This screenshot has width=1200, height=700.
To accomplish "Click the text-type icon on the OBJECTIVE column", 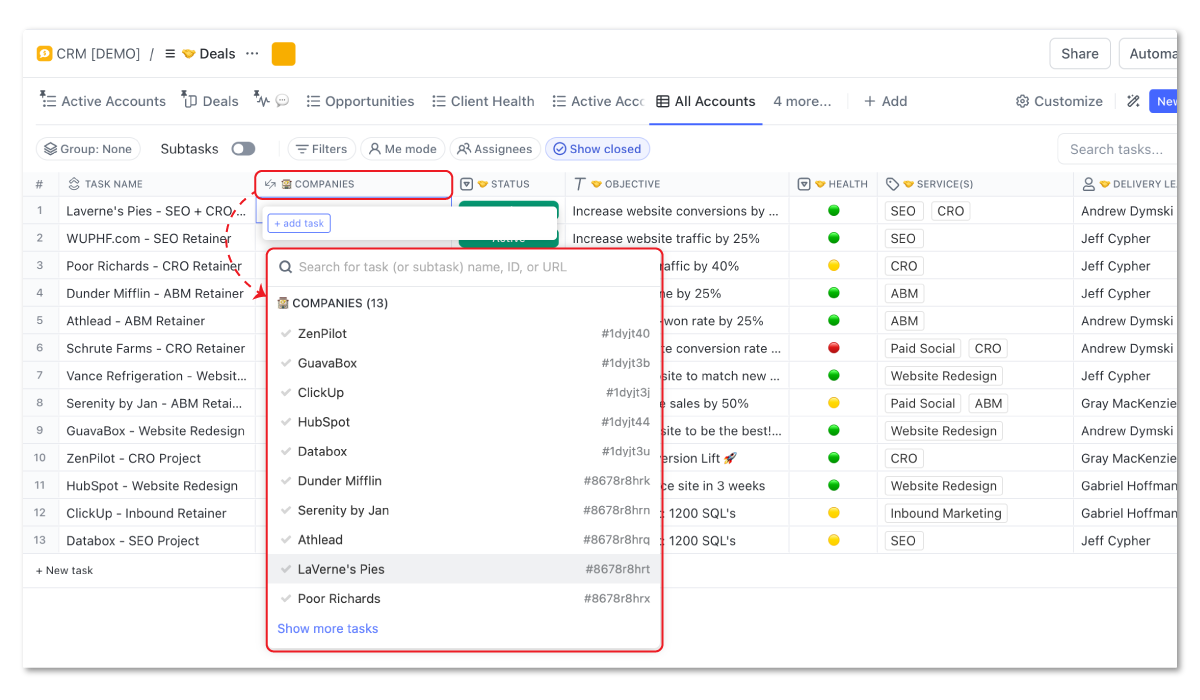I will click(x=578, y=184).
